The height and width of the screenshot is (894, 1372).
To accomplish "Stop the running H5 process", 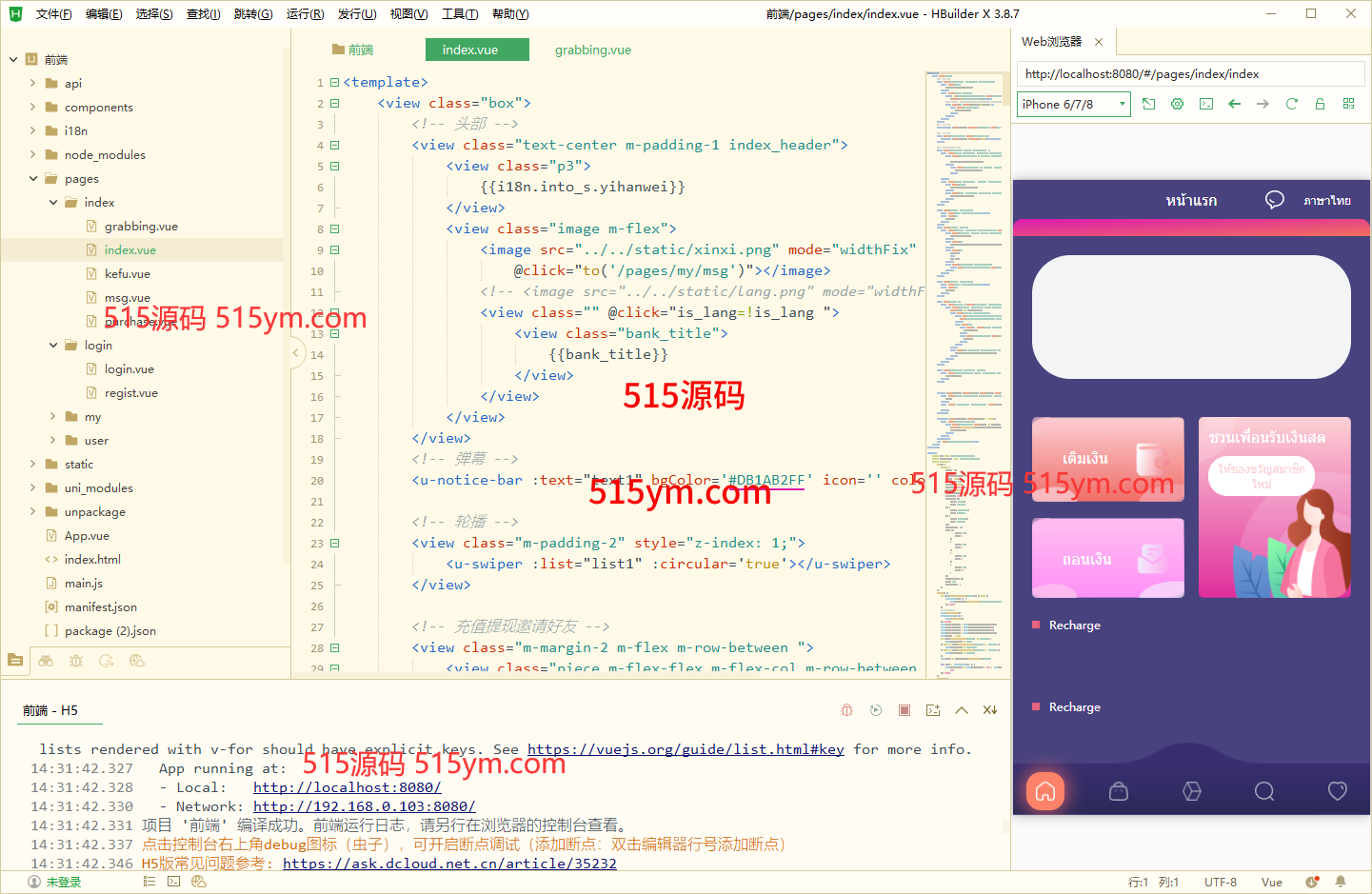I will click(x=905, y=710).
